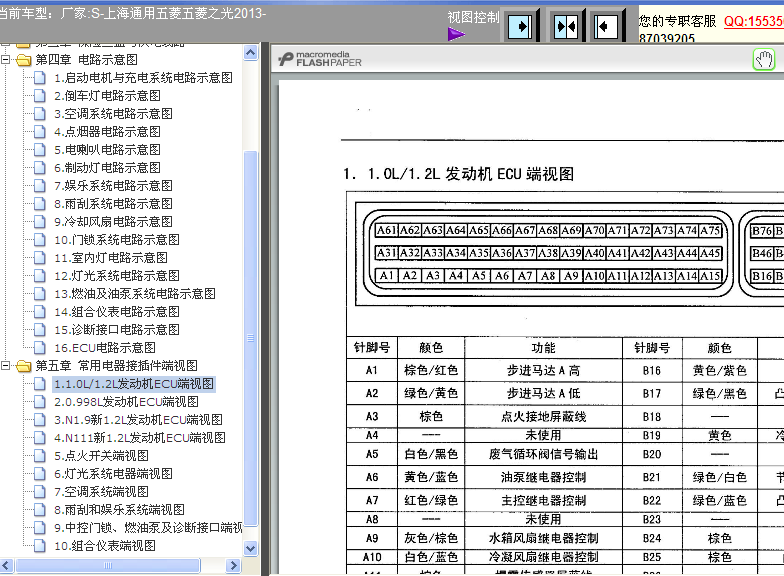Open 8.雨刮和娱乐系统端视图
Viewport: 784px width, 576px height.
coord(119,510)
